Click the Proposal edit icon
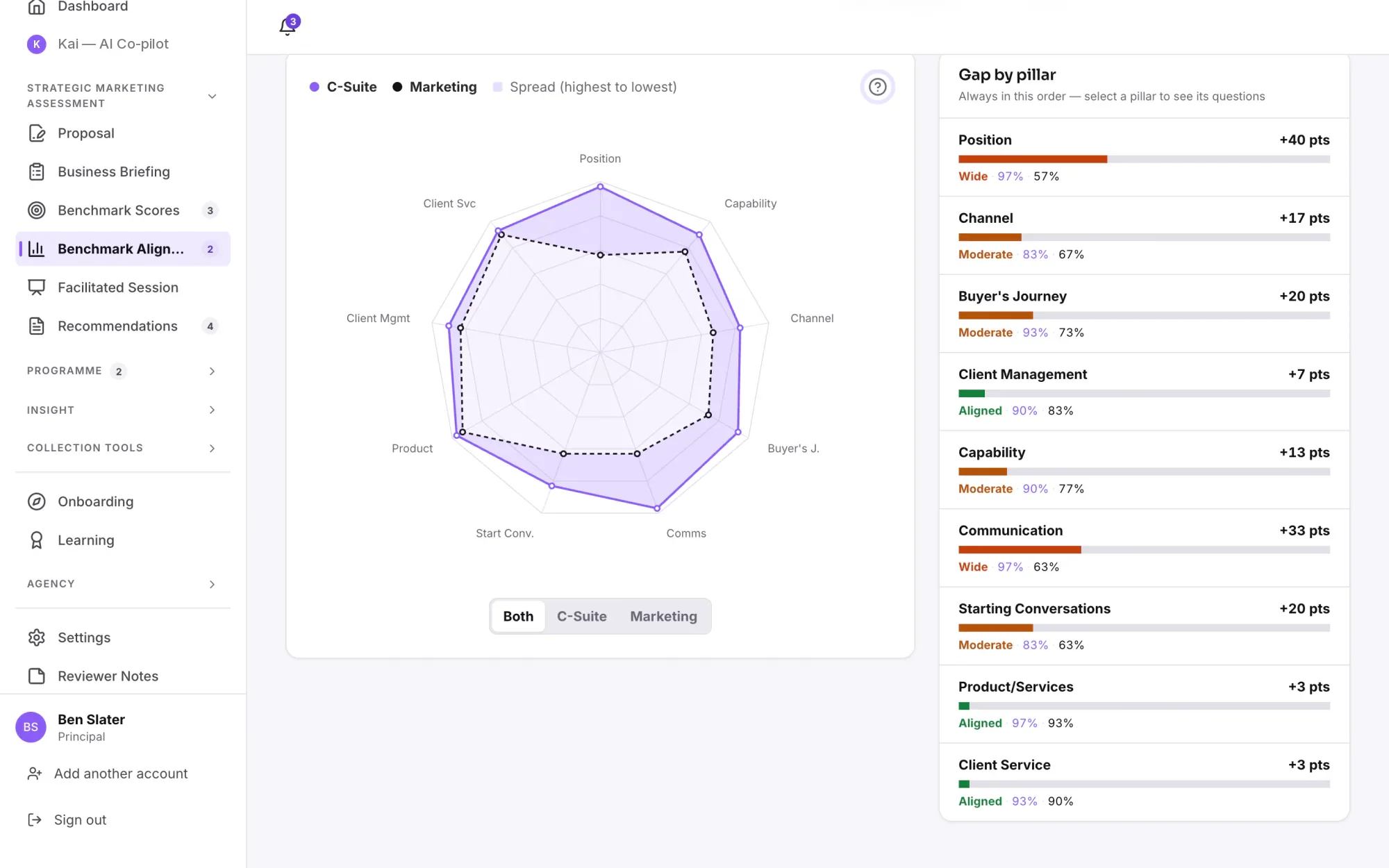This screenshot has width=1389, height=868. click(37, 133)
